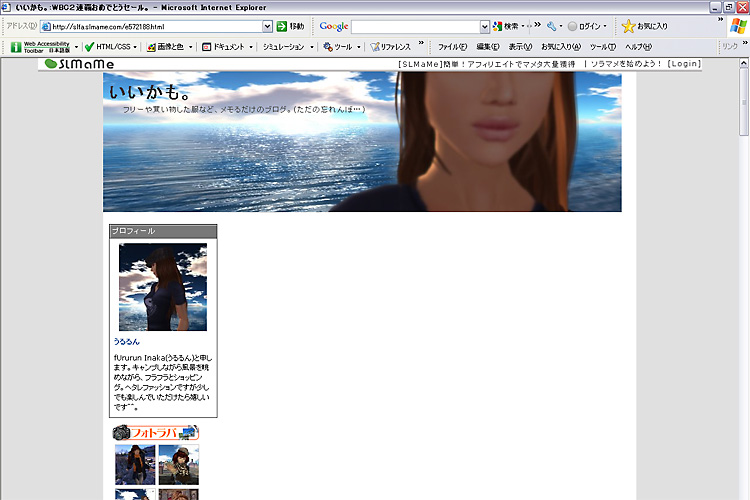Click the HTML/CSS green checkmark icon
The height and width of the screenshot is (500, 750).
[x=89, y=47]
